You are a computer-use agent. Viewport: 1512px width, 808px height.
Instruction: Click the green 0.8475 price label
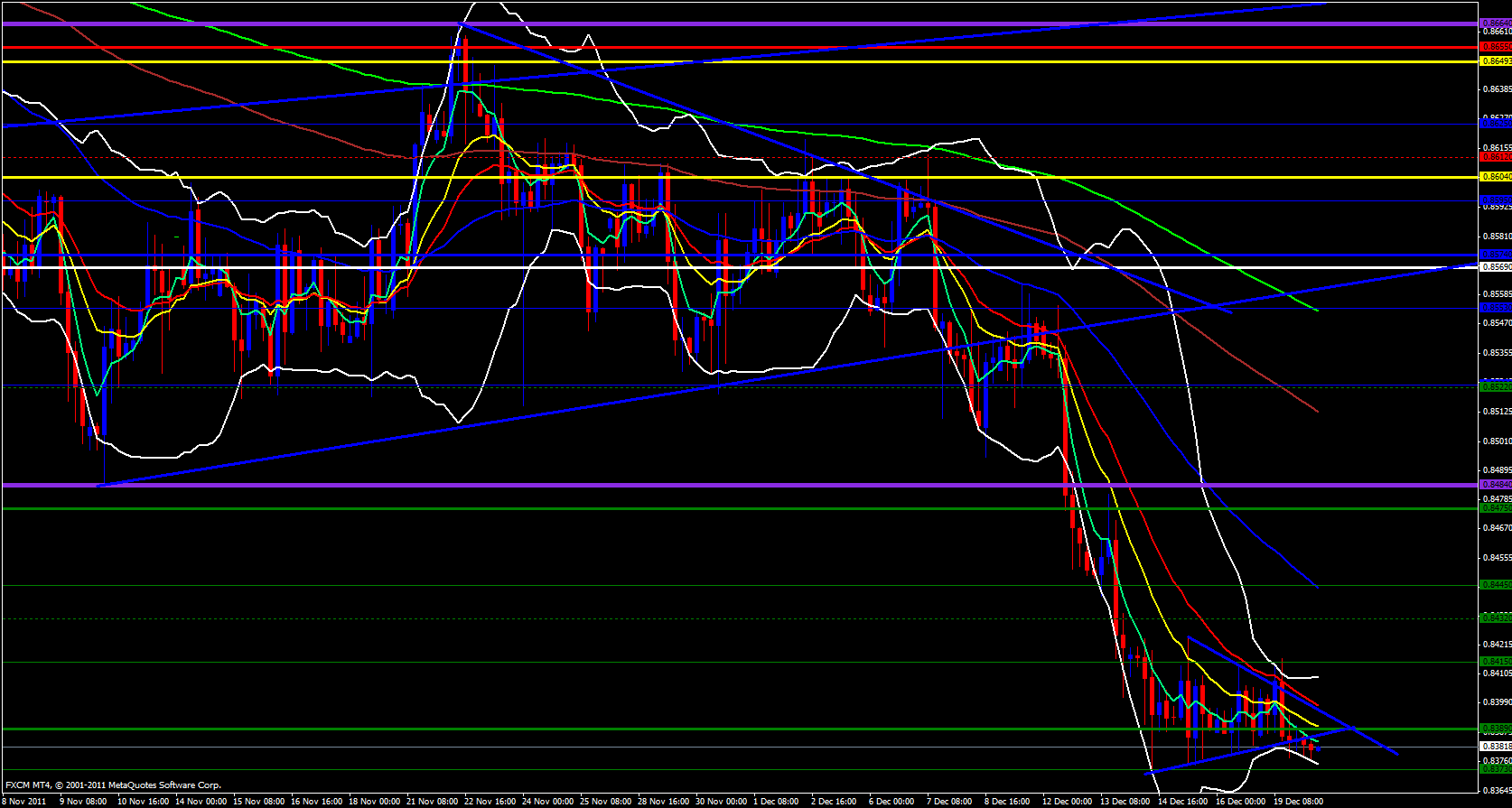(1495, 508)
